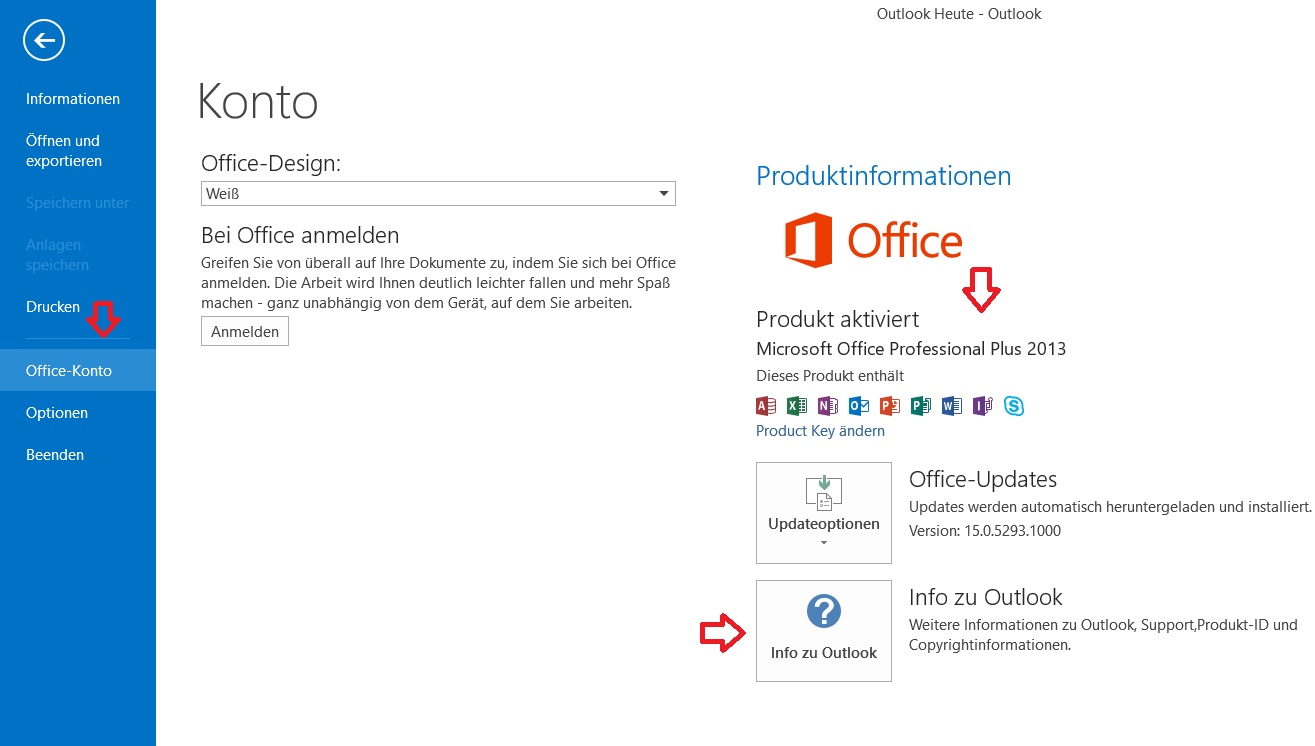Viewport: 1315px width, 746px height.
Task: Select the Word product icon
Action: click(x=952, y=405)
